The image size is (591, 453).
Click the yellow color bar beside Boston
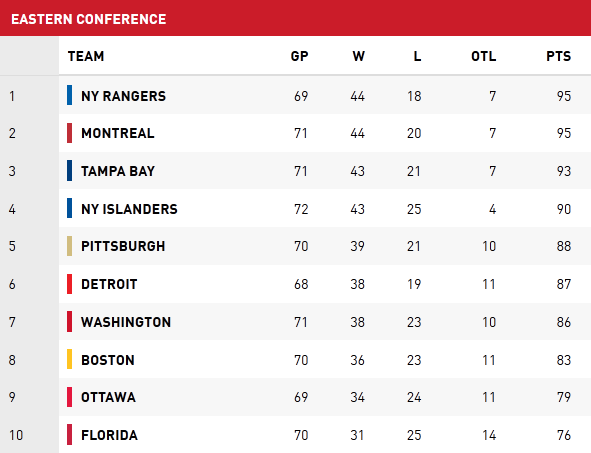69,359
